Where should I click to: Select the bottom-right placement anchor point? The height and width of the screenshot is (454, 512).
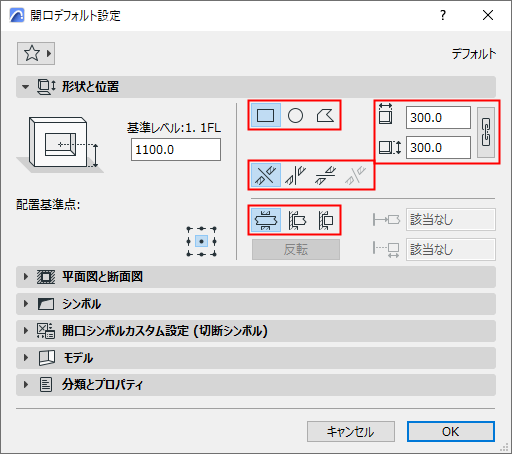(x=214, y=254)
